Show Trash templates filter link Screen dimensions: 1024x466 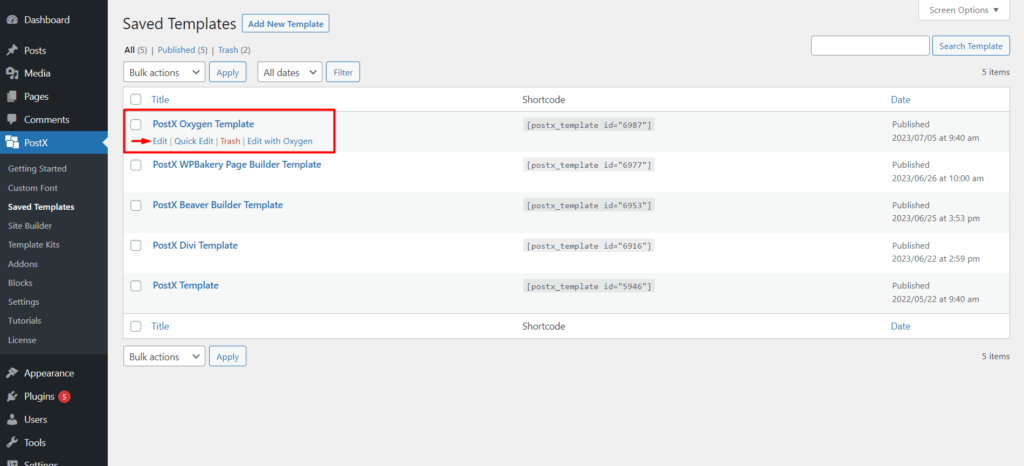pos(228,50)
